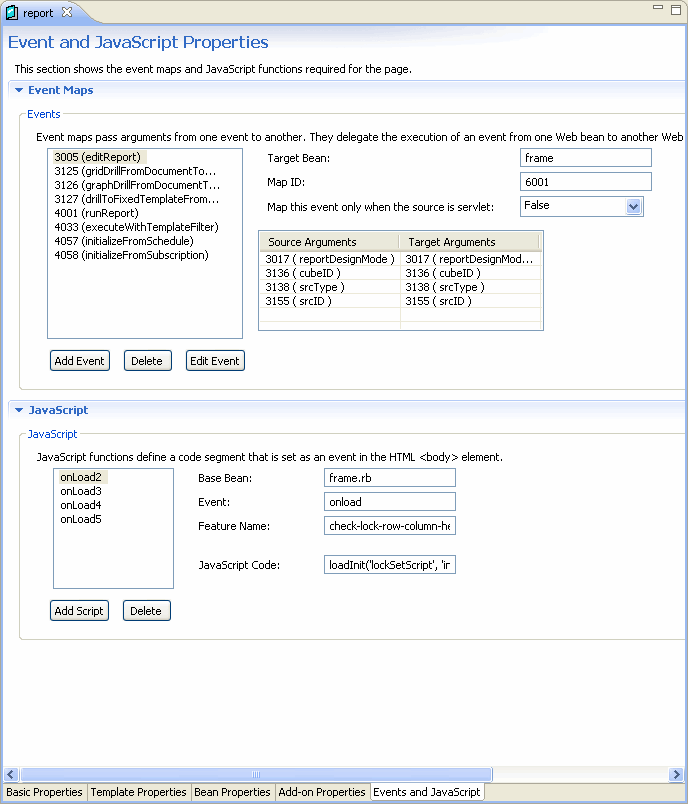
Task: Click the report editor tab icon
Action: pos(12,12)
